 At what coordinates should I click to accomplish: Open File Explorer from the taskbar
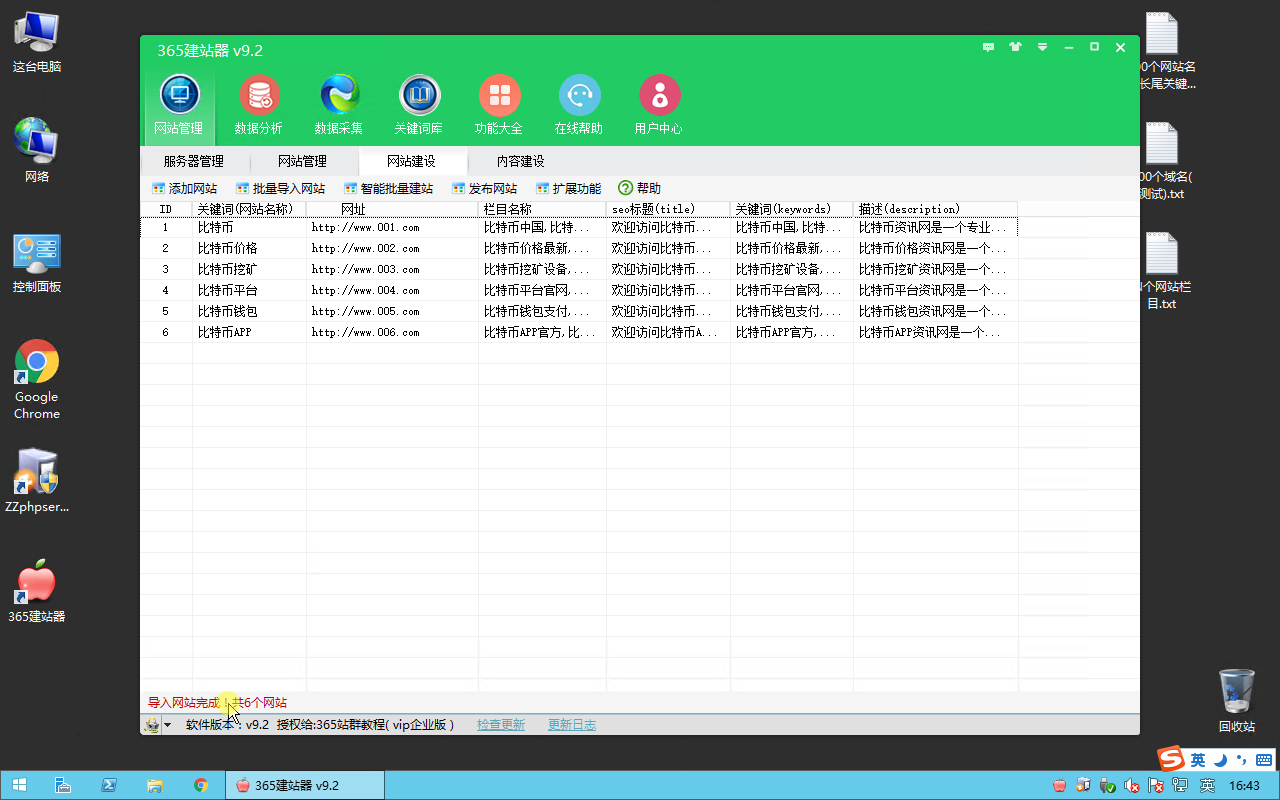154,785
